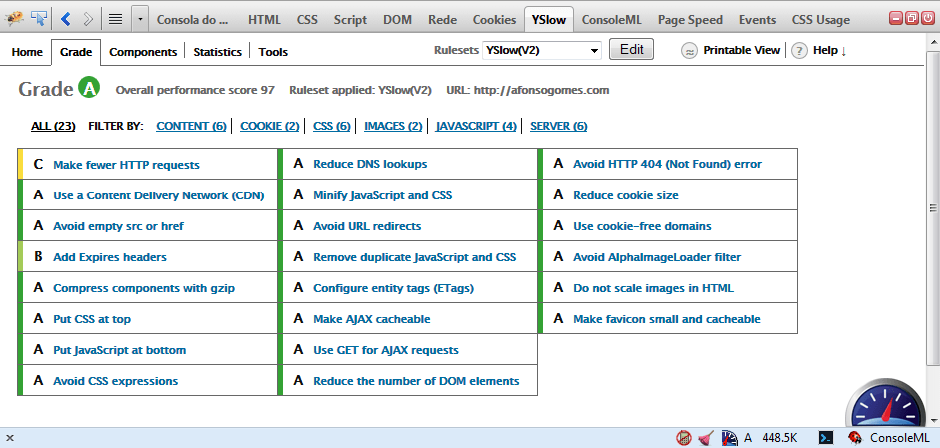Open Compress components with gzip rule
The image size is (940, 448).
click(x=144, y=288)
